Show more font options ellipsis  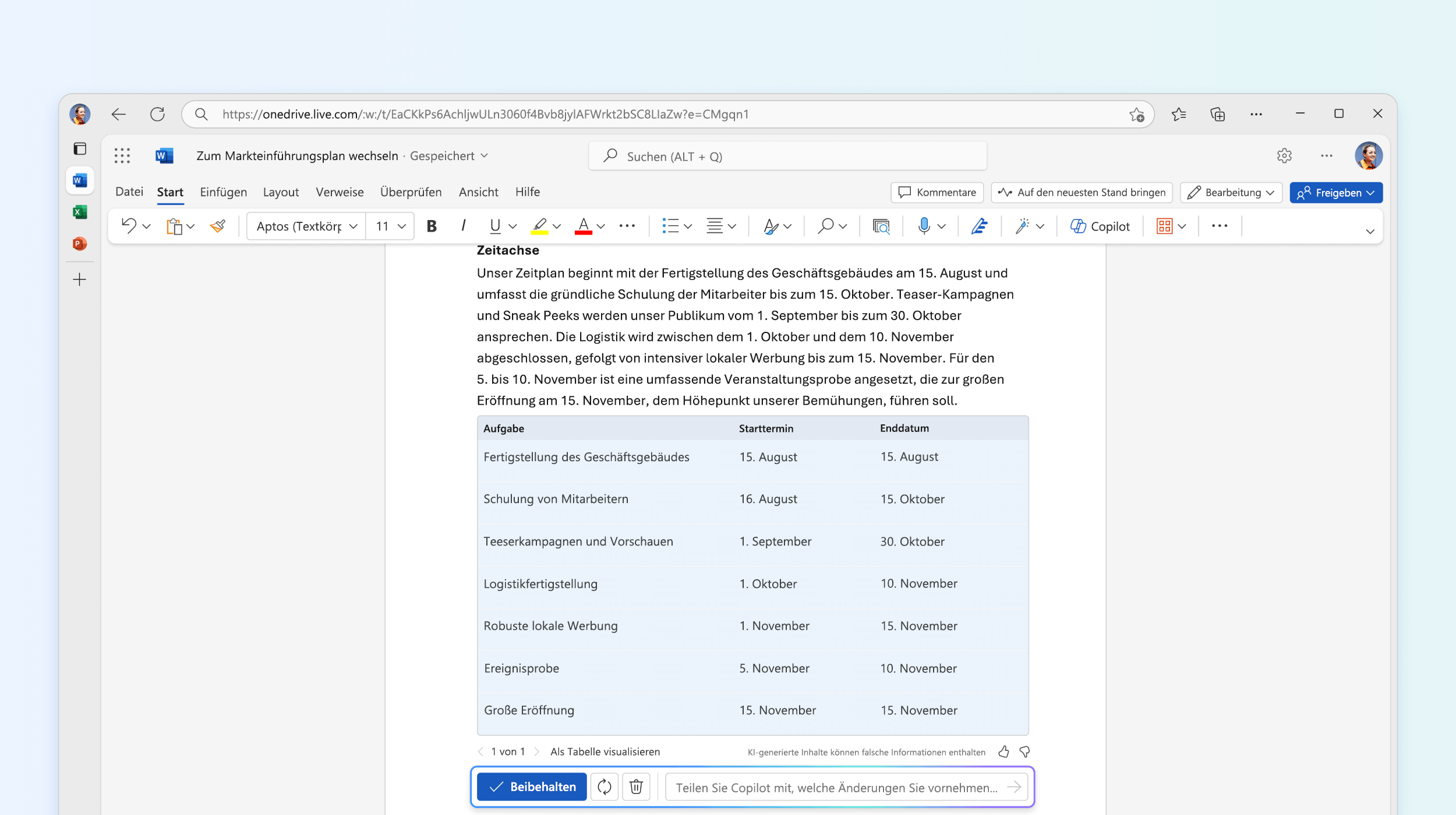tap(627, 226)
